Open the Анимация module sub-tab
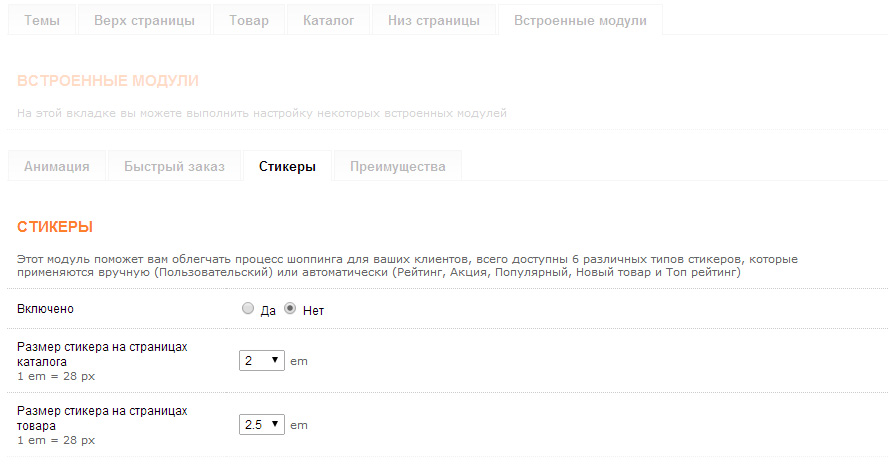Screen dimensions: 896x466 point(56,166)
